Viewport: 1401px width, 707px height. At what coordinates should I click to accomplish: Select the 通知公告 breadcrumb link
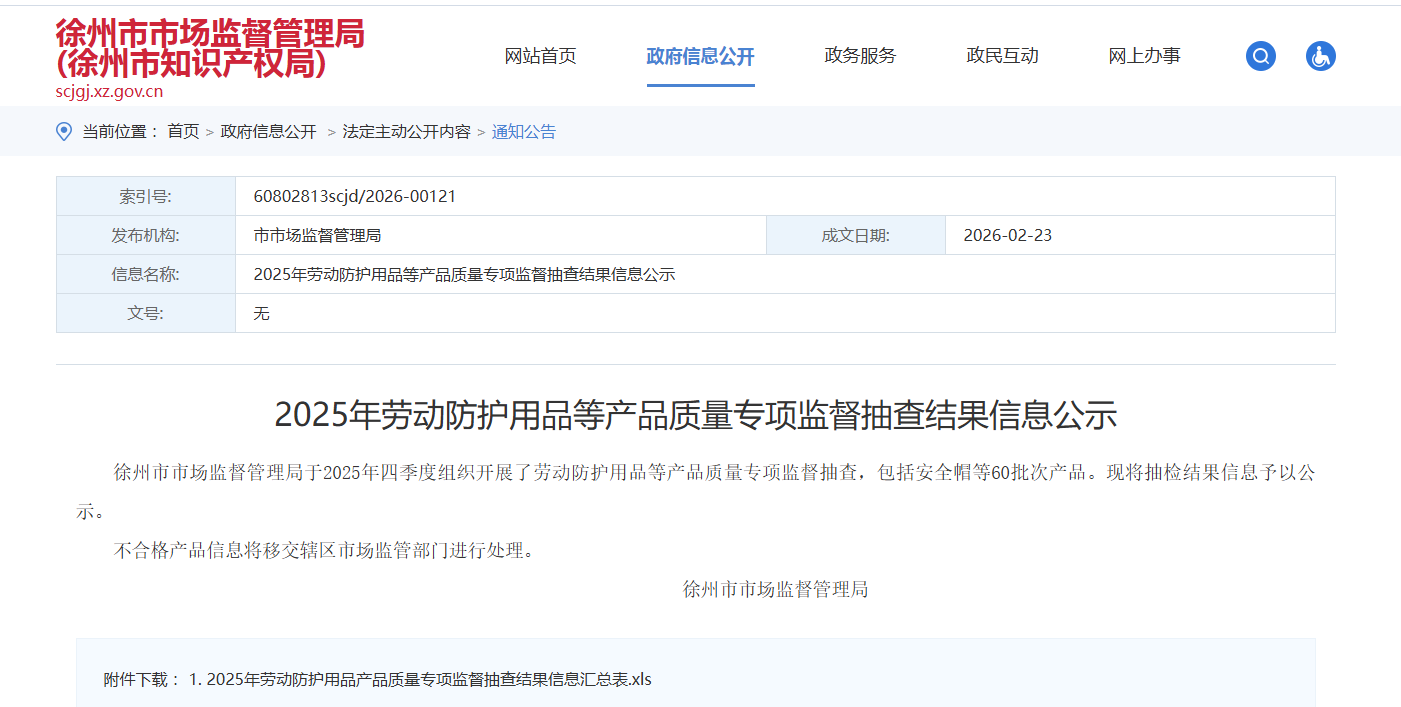[x=524, y=131]
